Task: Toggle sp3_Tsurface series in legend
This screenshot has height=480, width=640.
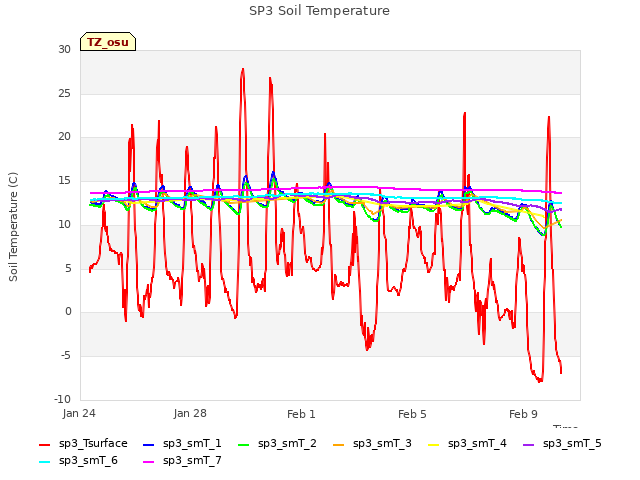Action: (83, 444)
